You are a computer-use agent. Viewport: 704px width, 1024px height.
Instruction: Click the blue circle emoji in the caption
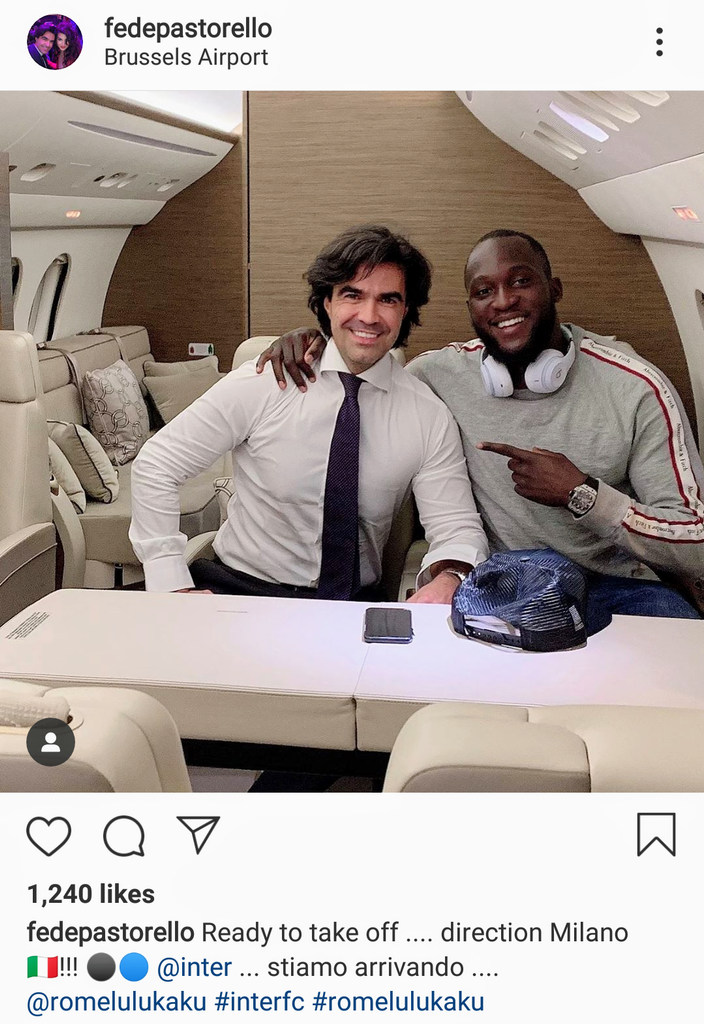(x=134, y=967)
